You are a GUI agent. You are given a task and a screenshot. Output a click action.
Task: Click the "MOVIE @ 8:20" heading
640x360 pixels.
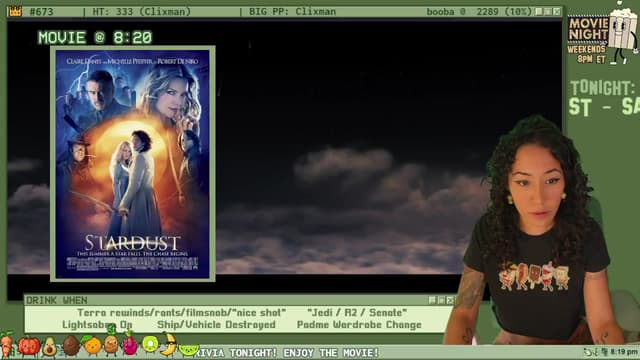click(x=95, y=38)
